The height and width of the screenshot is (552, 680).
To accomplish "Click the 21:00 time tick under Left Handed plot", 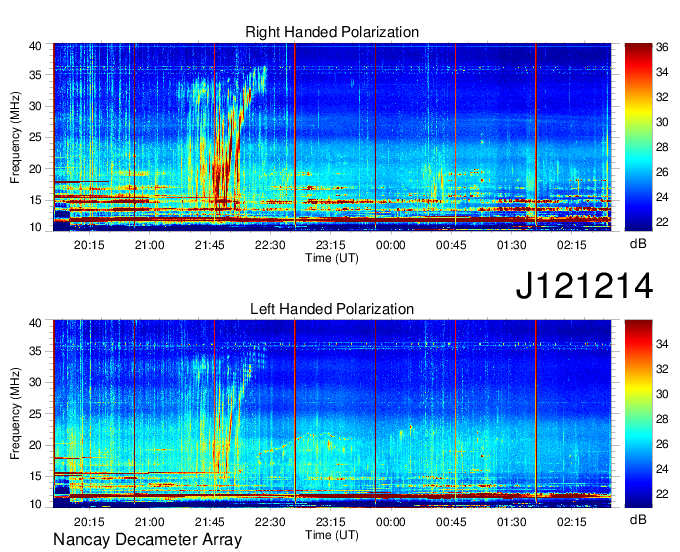I will (150, 522).
